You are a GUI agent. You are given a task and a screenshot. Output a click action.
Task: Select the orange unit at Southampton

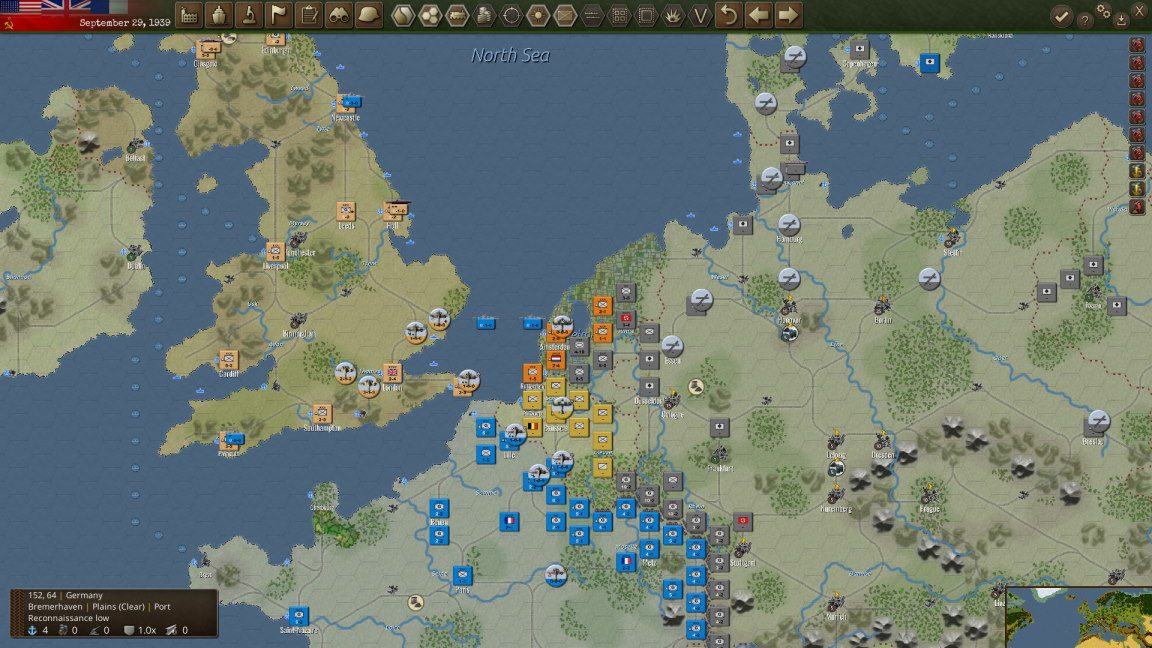pyautogui.click(x=321, y=414)
